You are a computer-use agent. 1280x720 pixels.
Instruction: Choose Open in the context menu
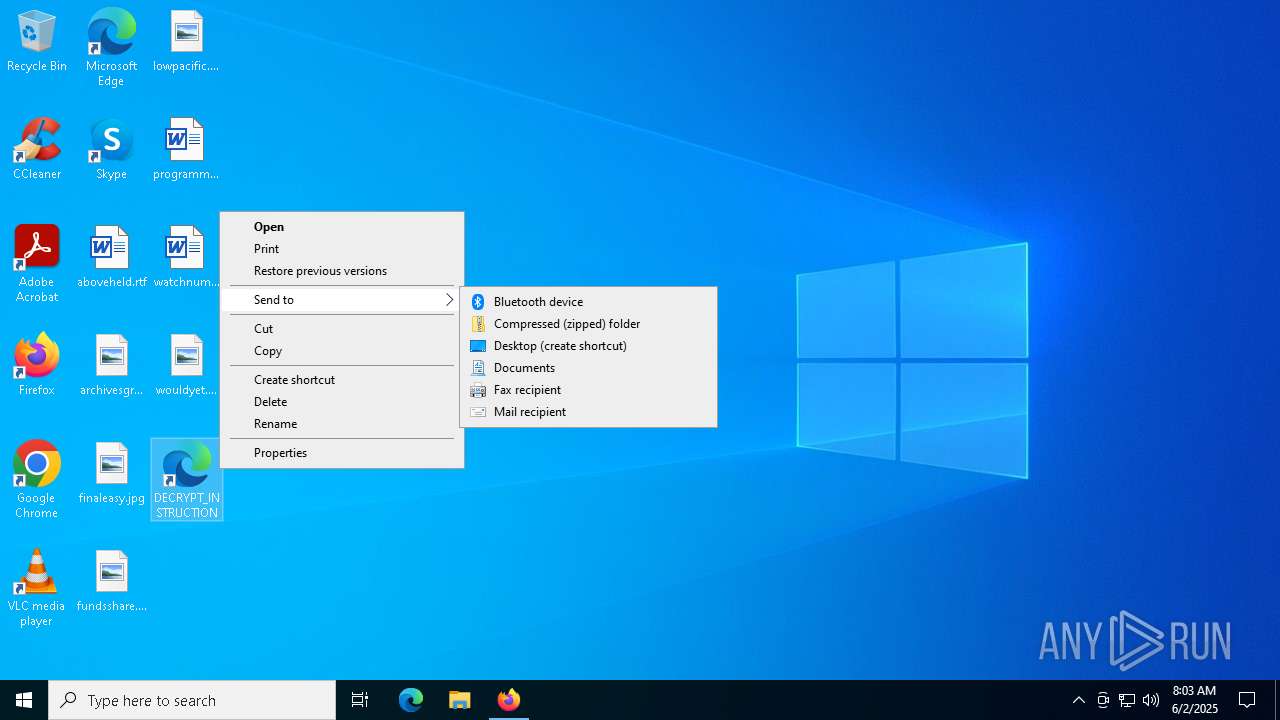(342, 227)
